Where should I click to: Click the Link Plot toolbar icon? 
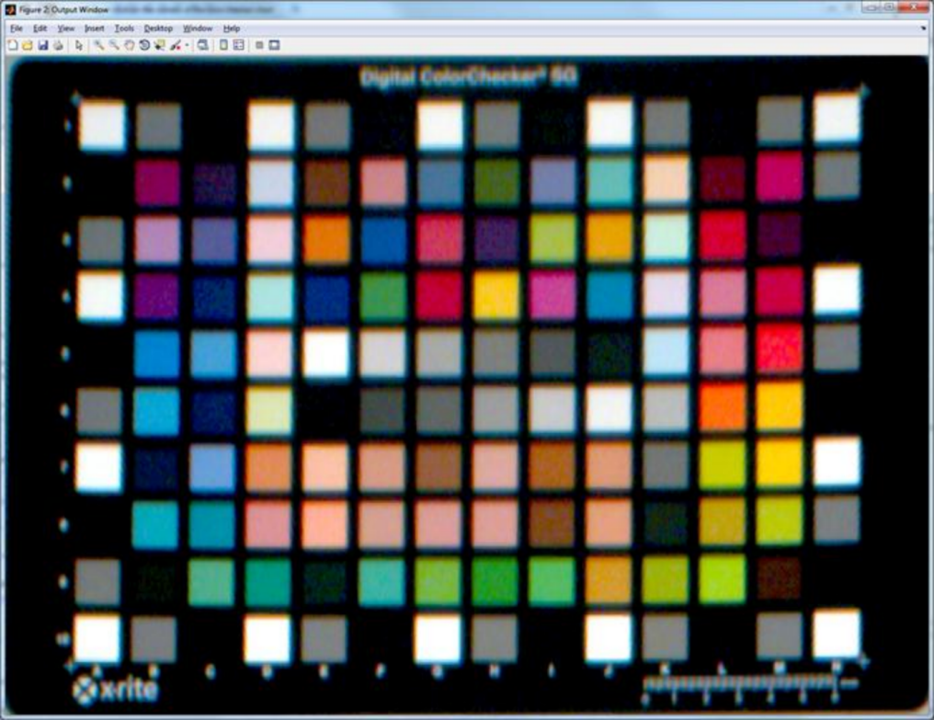203,45
